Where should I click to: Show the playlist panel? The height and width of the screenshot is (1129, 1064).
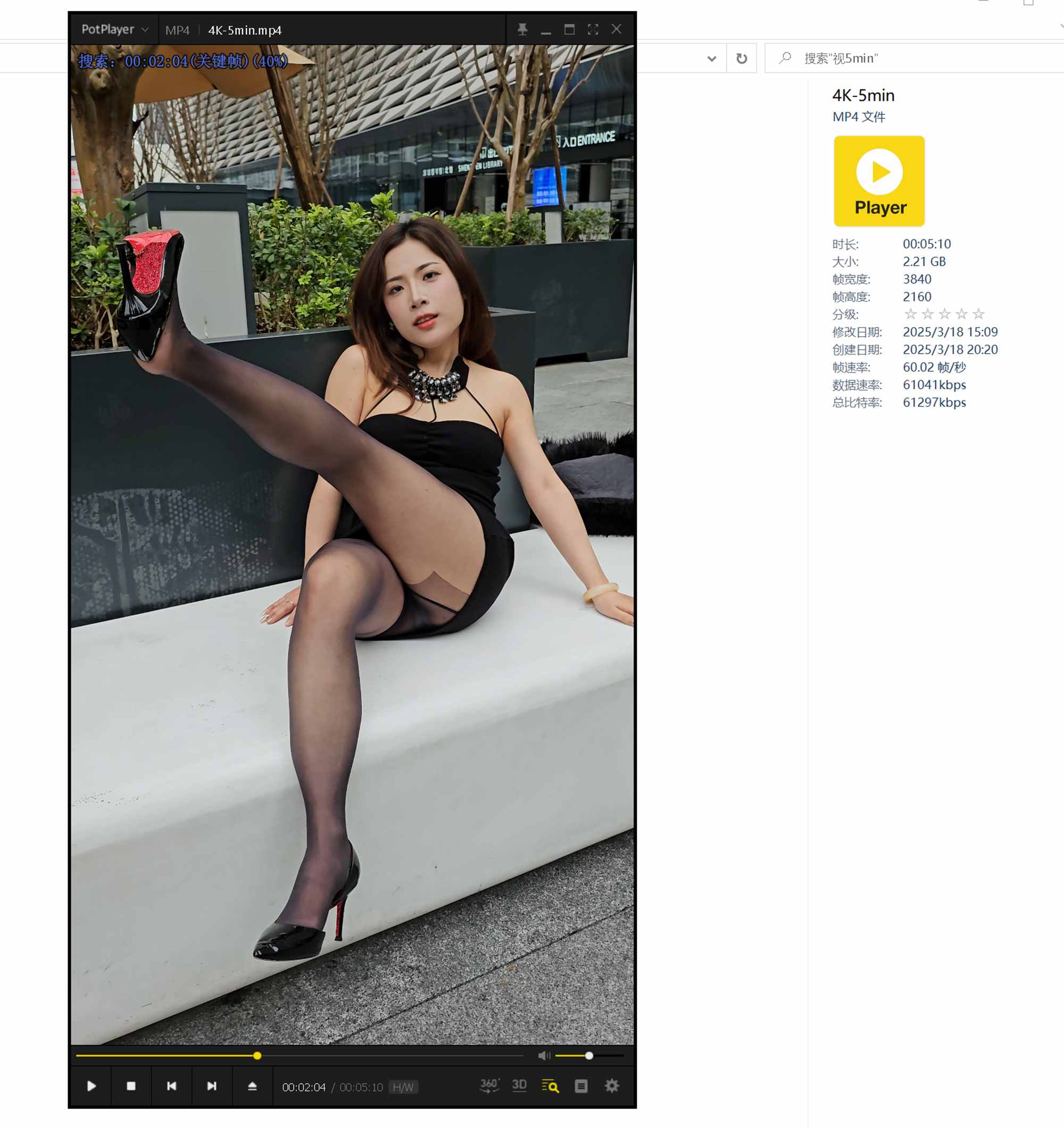coord(580,1086)
